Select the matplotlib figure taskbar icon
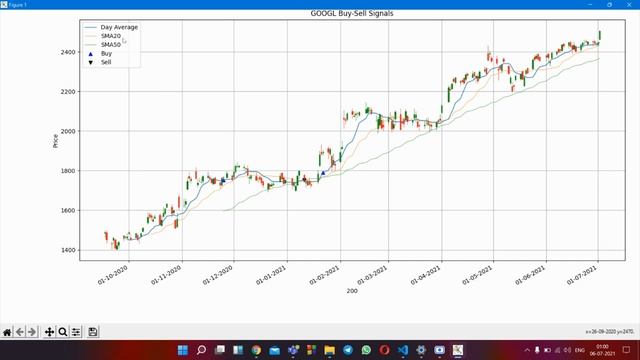This screenshot has height=360, width=640. pos(458,350)
